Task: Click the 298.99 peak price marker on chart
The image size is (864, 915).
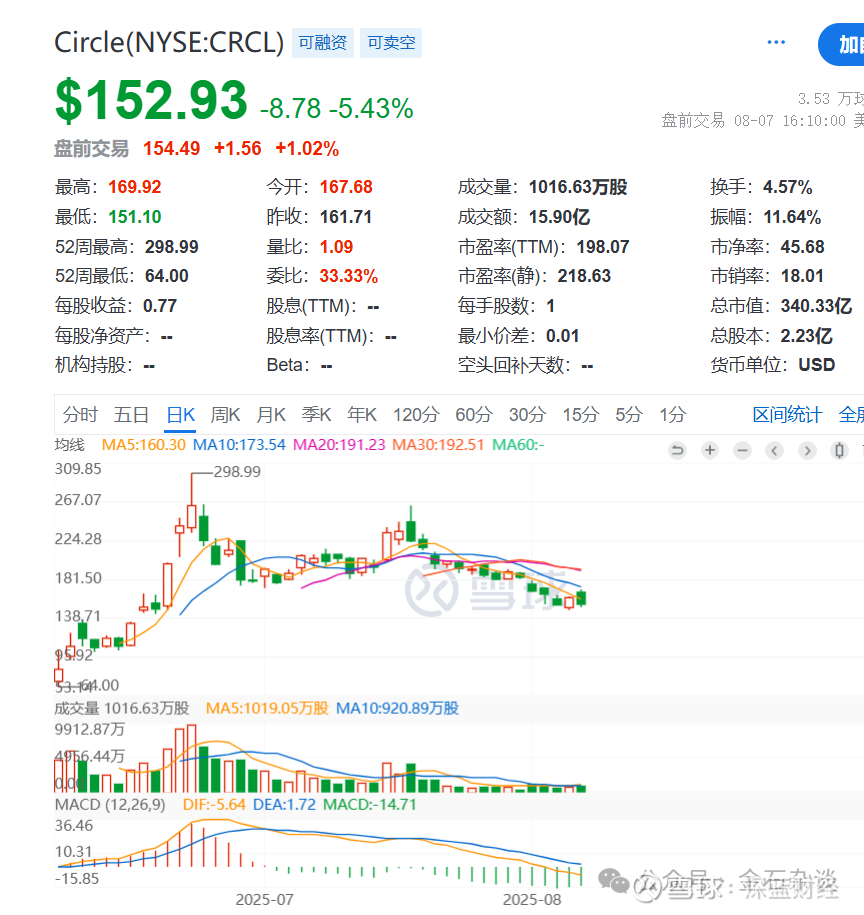Action: point(237,472)
